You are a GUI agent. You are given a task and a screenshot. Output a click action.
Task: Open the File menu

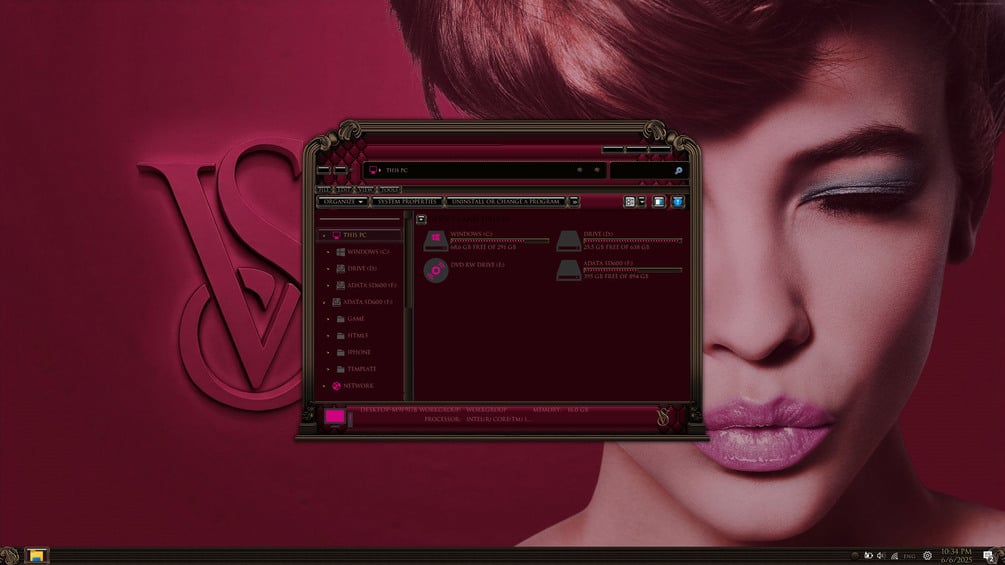click(x=324, y=190)
